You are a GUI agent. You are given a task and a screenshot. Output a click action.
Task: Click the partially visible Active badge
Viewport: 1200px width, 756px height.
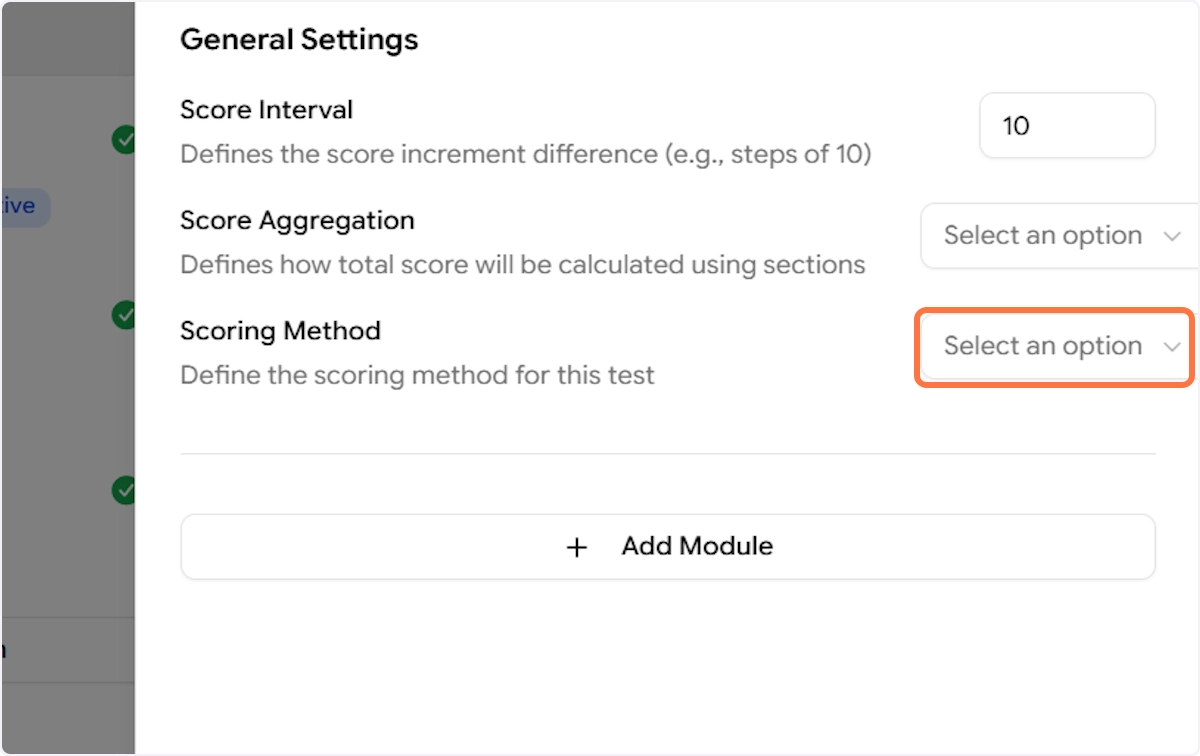point(22,206)
